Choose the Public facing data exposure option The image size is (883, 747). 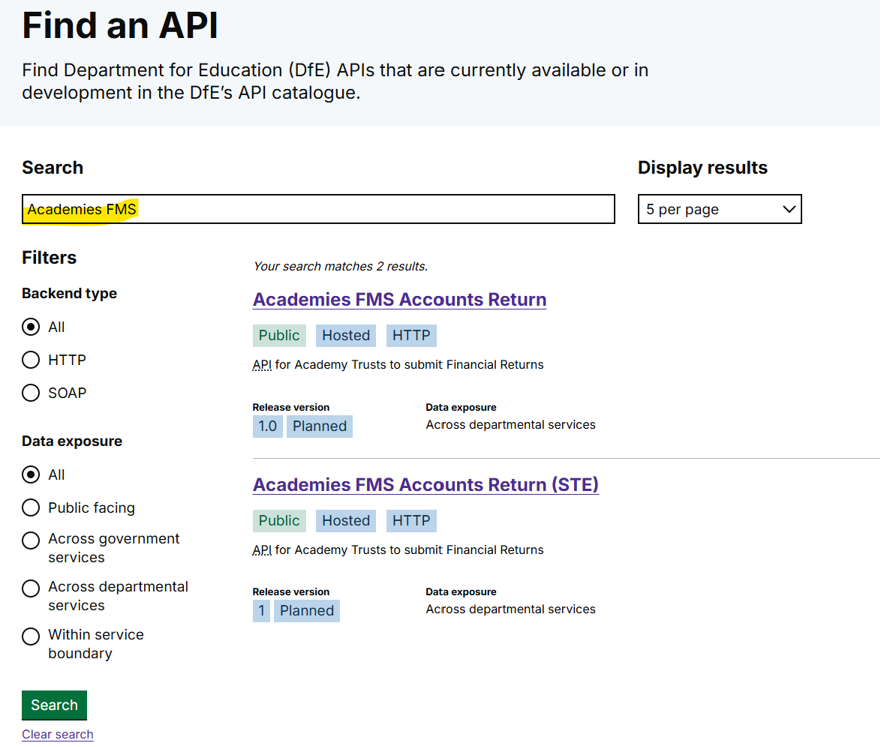31,508
